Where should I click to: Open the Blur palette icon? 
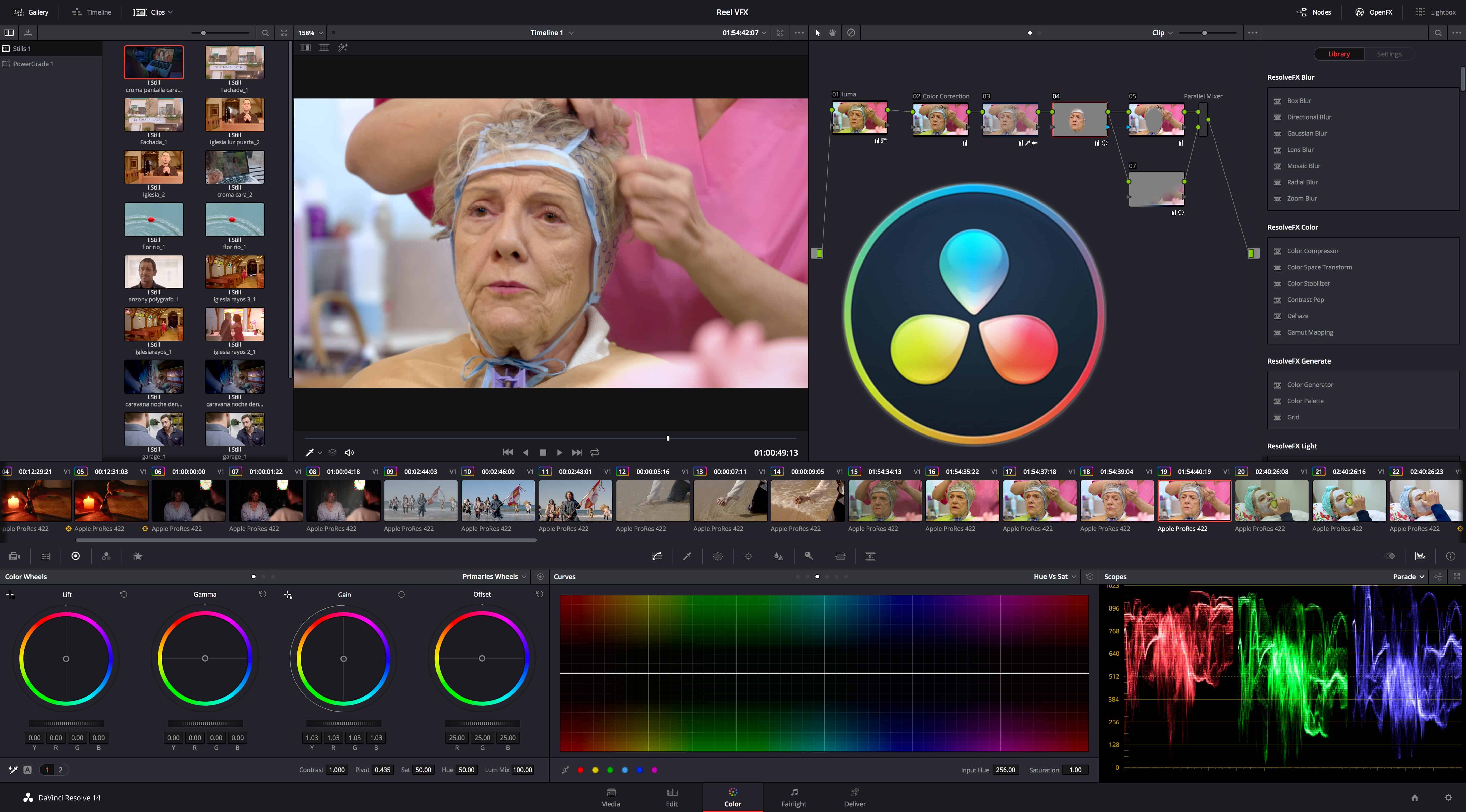click(779, 556)
